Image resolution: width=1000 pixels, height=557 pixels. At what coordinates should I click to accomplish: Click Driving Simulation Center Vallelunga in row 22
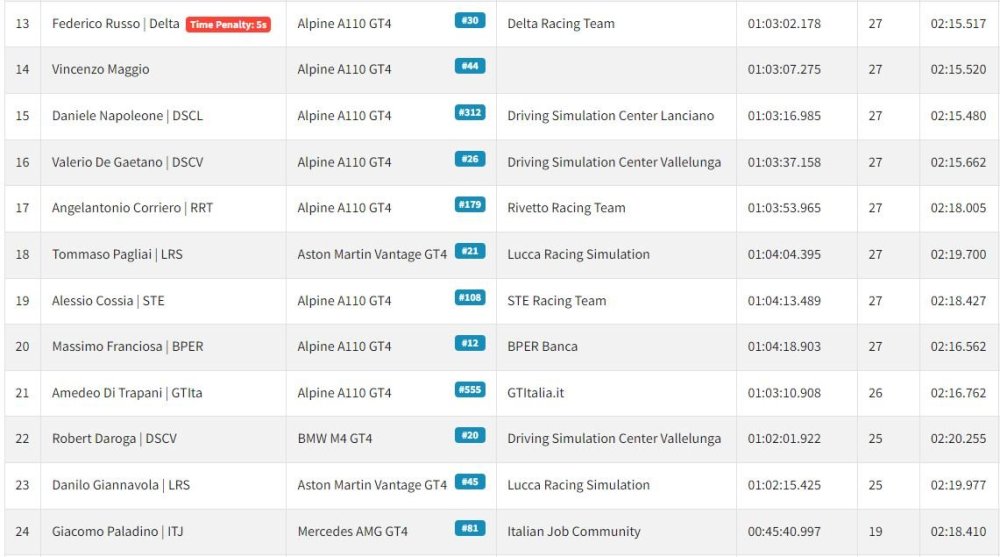614,439
